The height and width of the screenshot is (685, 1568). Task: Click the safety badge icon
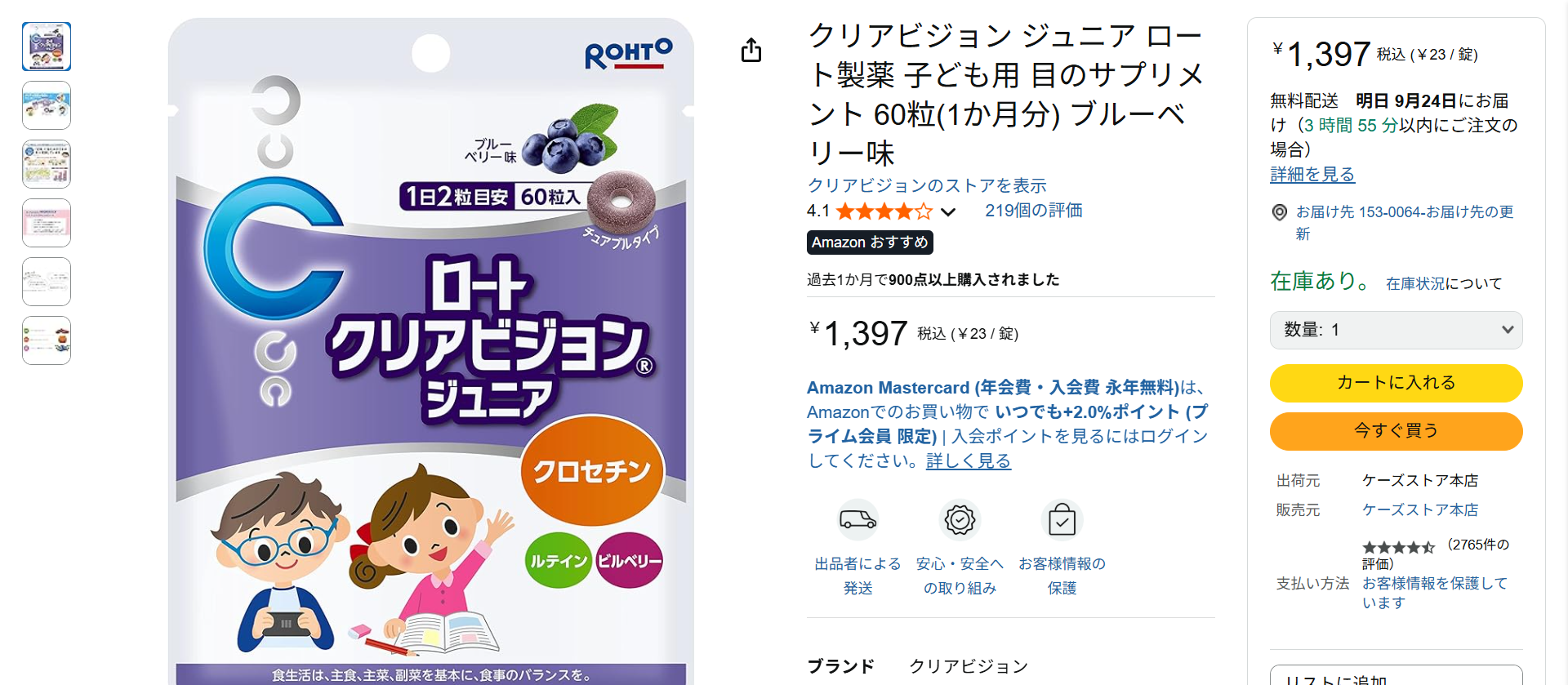(960, 519)
